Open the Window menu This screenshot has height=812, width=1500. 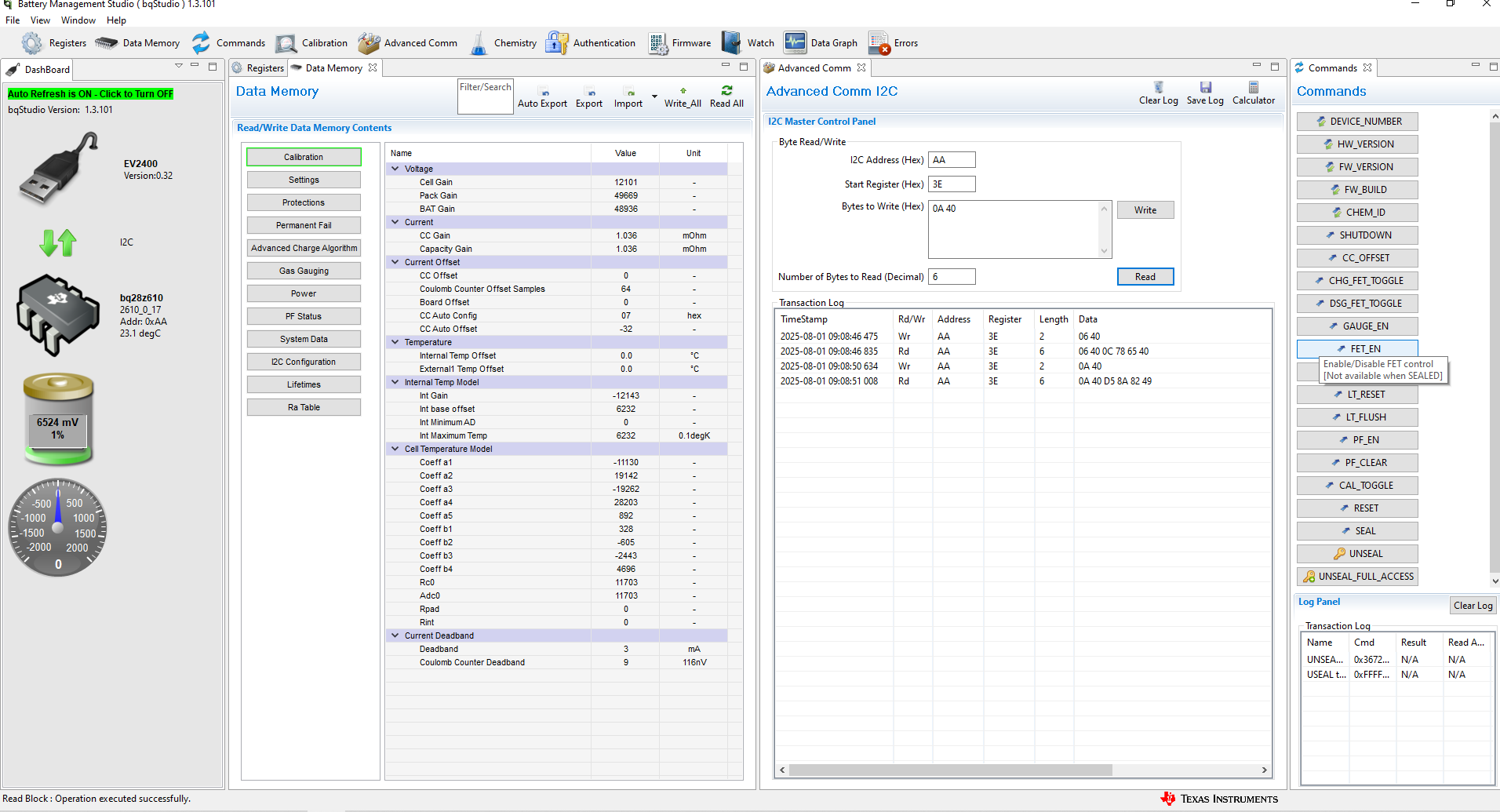click(78, 20)
